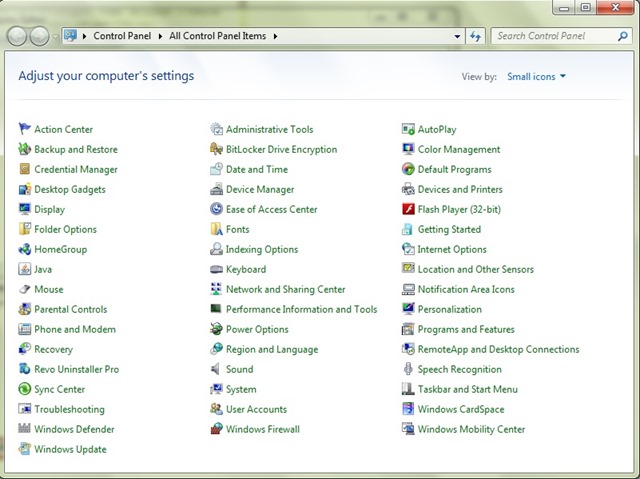Open the Display monitor icon
Viewport: 640px width, 479px height.
(24, 209)
